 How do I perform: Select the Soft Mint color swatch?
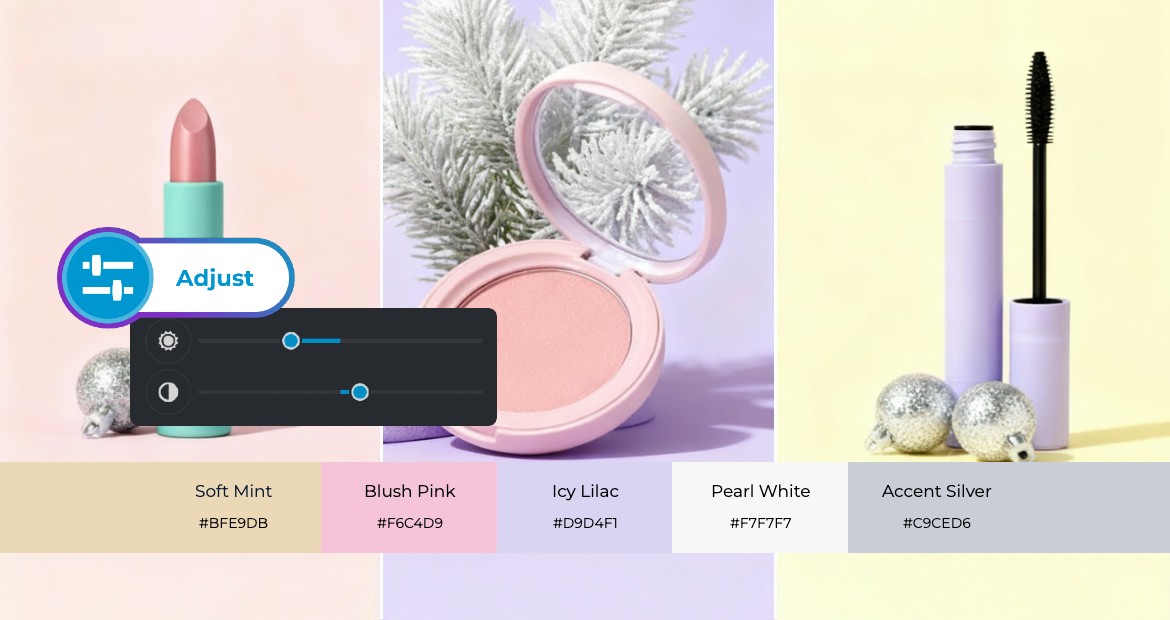coord(160,507)
